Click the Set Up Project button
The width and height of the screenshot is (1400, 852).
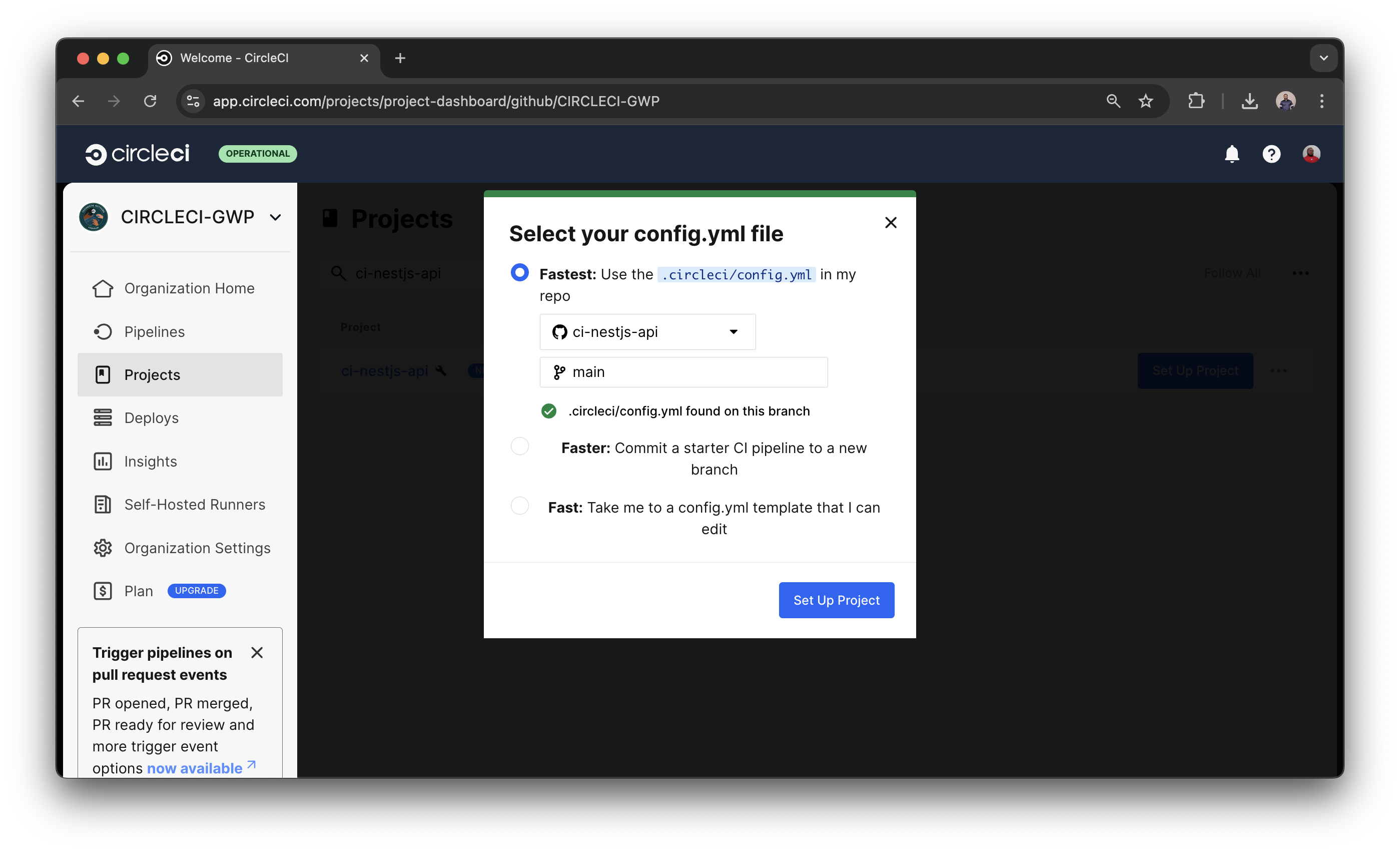pos(836,600)
